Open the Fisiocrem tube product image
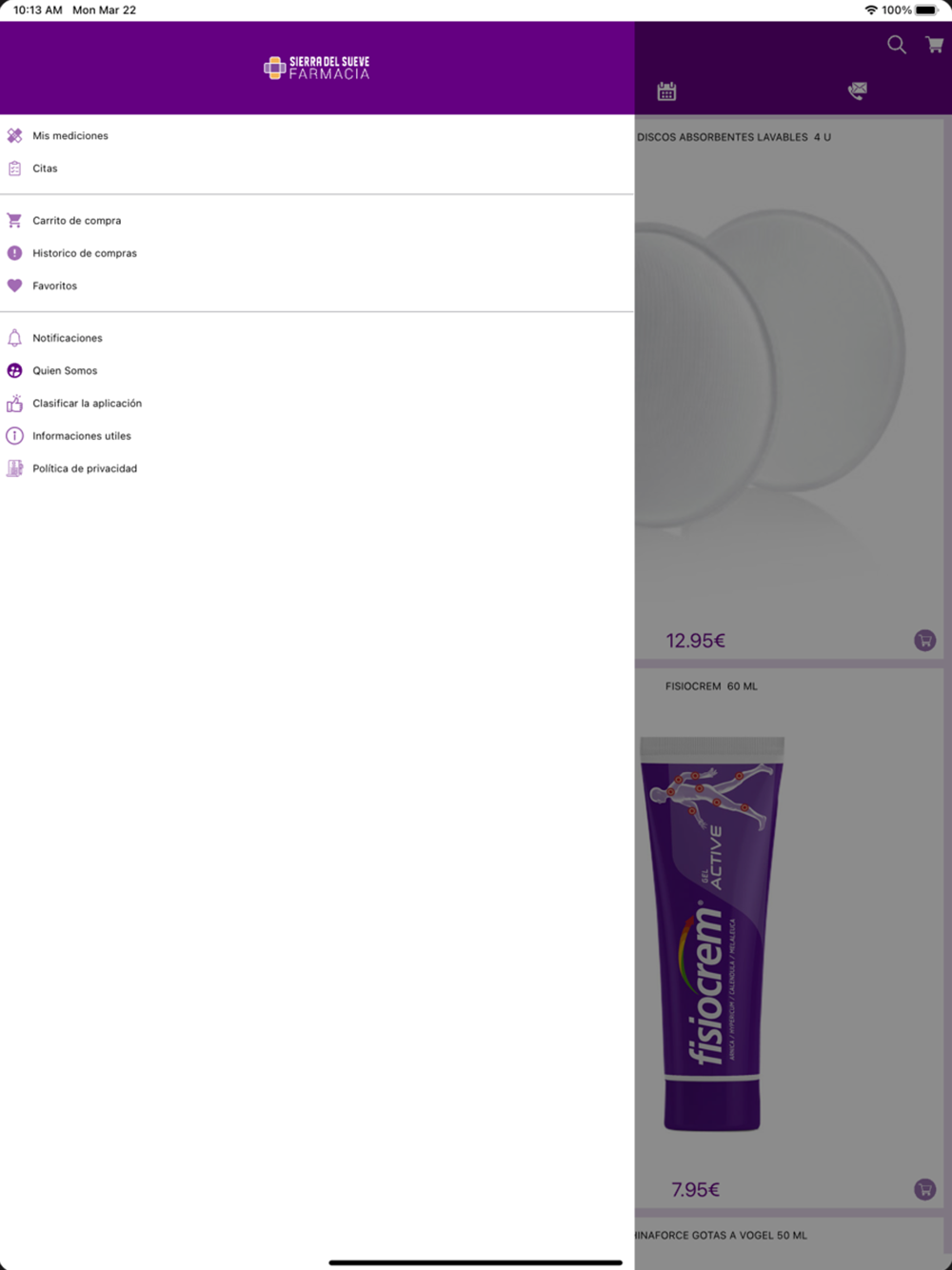Image resolution: width=952 pixels, height=1270 pixels. coord(711,933)
